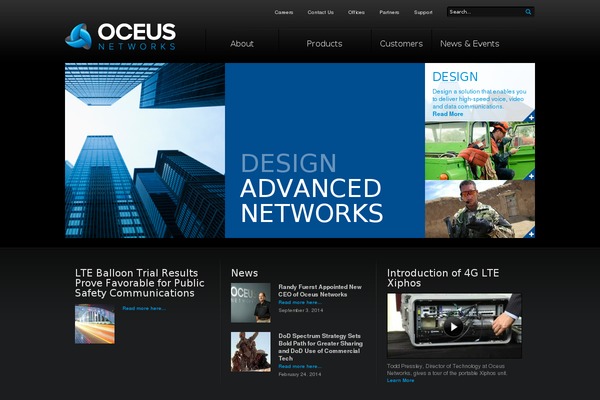600x400 pixels.
Task: Click the Randy Fuerst news thumbnail
Action: 251,303
